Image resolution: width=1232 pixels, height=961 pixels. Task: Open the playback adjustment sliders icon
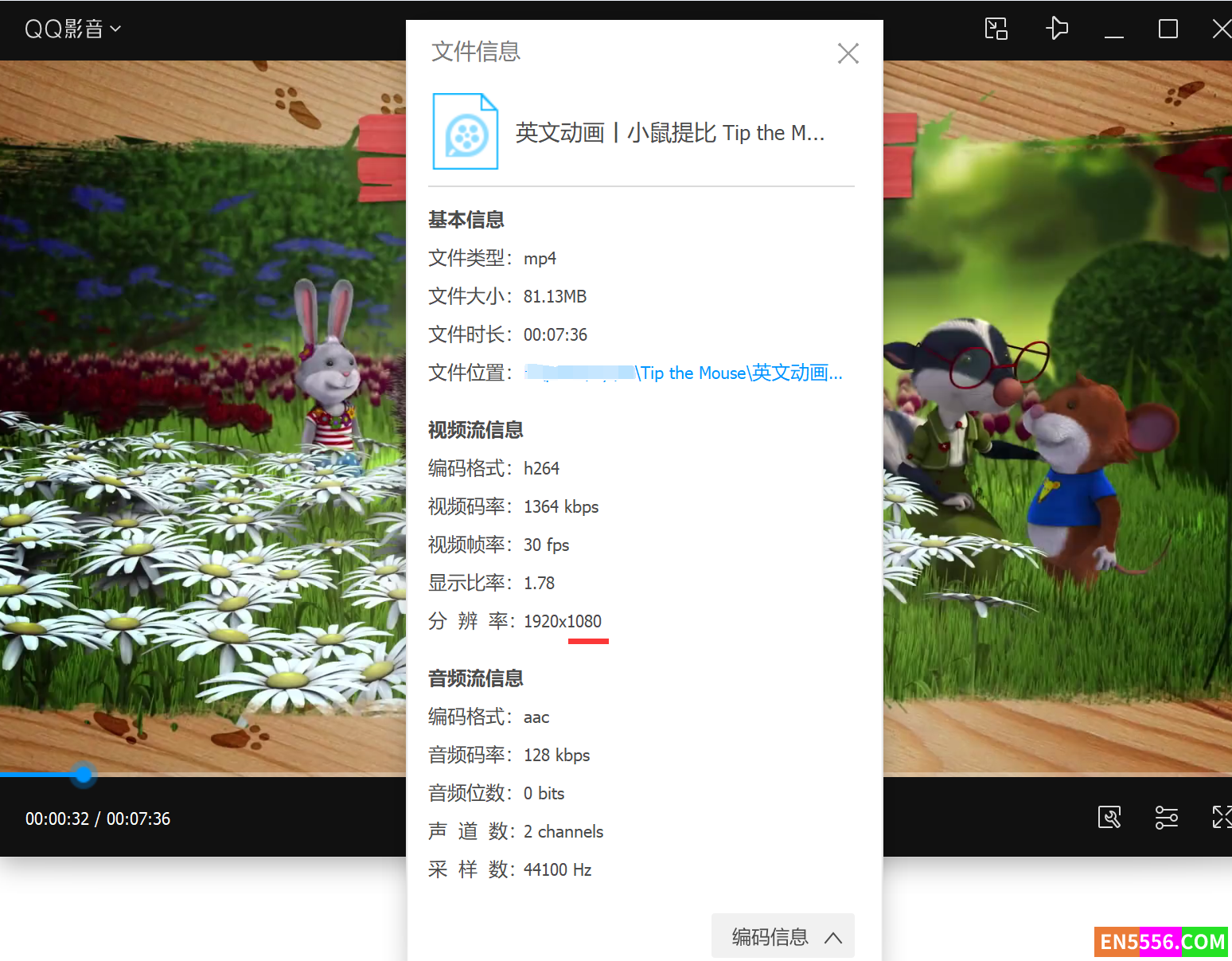pos(1166,817)
